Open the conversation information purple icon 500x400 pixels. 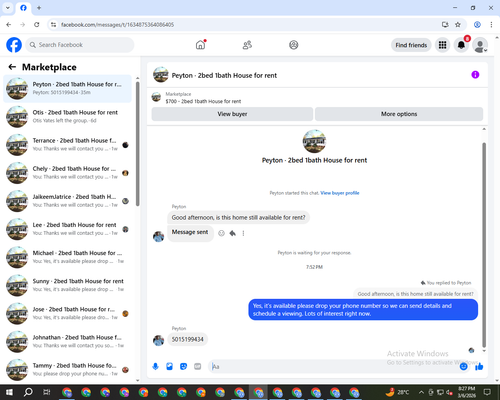pyautogui.click(x=475, y=75)
